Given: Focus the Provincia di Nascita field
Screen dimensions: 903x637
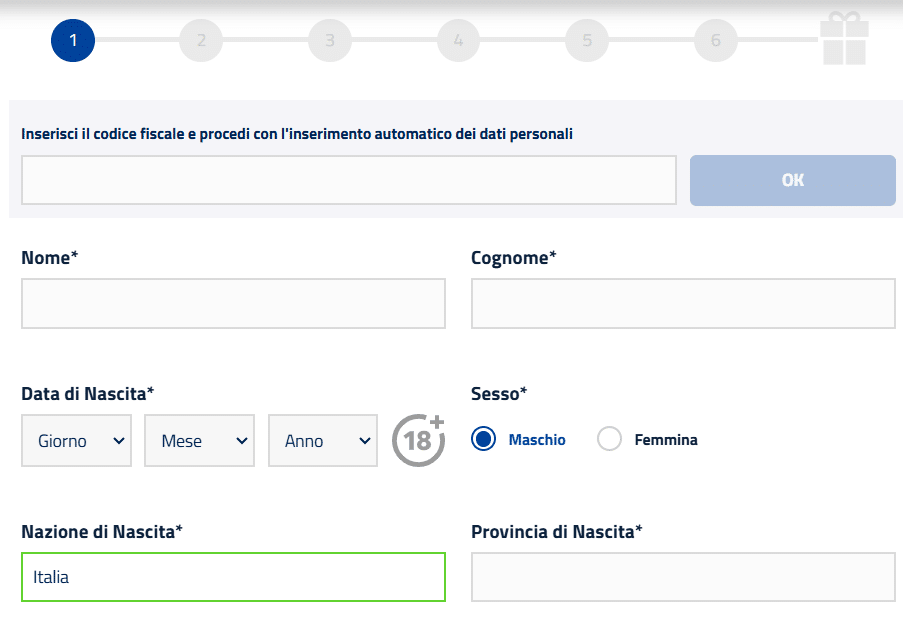Looking at the screenshot, I should coord(683,577).
